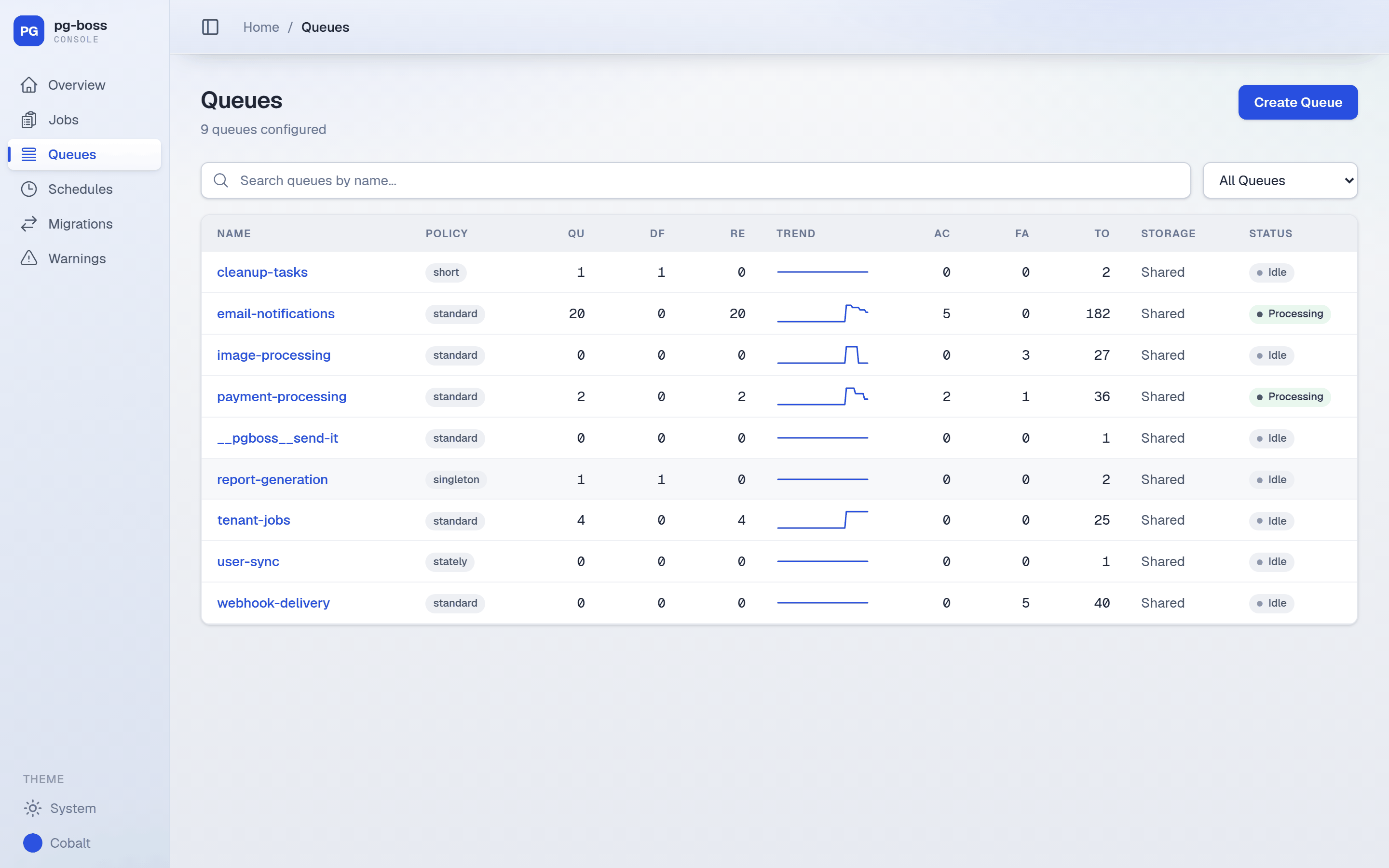Click the Create Queue button
The height and width of the screenshot is (868, 1389).
point(1298,102)
